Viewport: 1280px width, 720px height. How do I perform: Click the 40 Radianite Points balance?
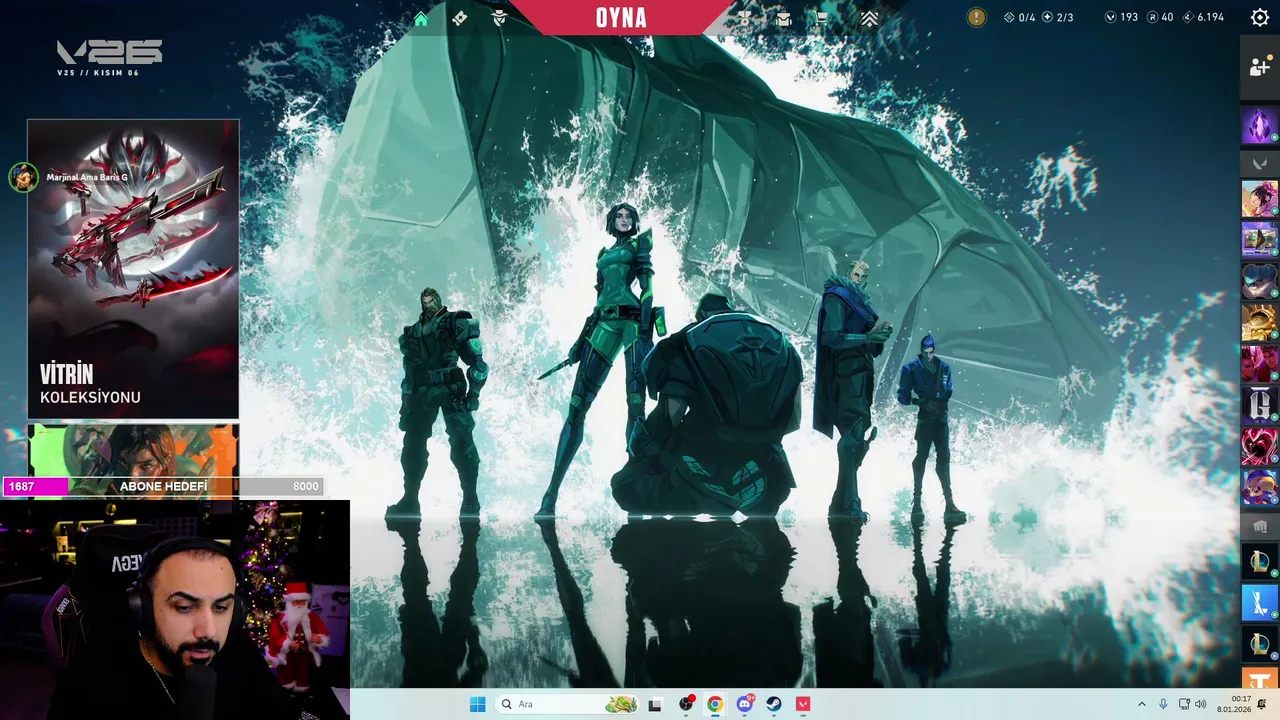point(1160,17)
